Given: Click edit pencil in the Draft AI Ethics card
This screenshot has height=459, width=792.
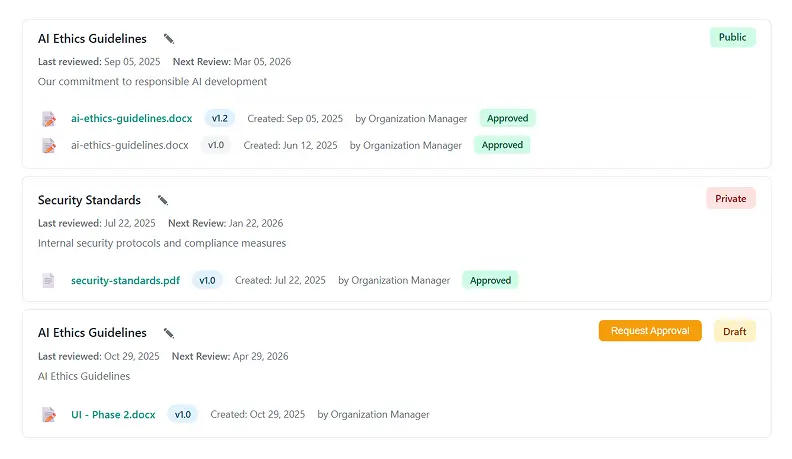Looking at the screenshot, I should (169, 333).
